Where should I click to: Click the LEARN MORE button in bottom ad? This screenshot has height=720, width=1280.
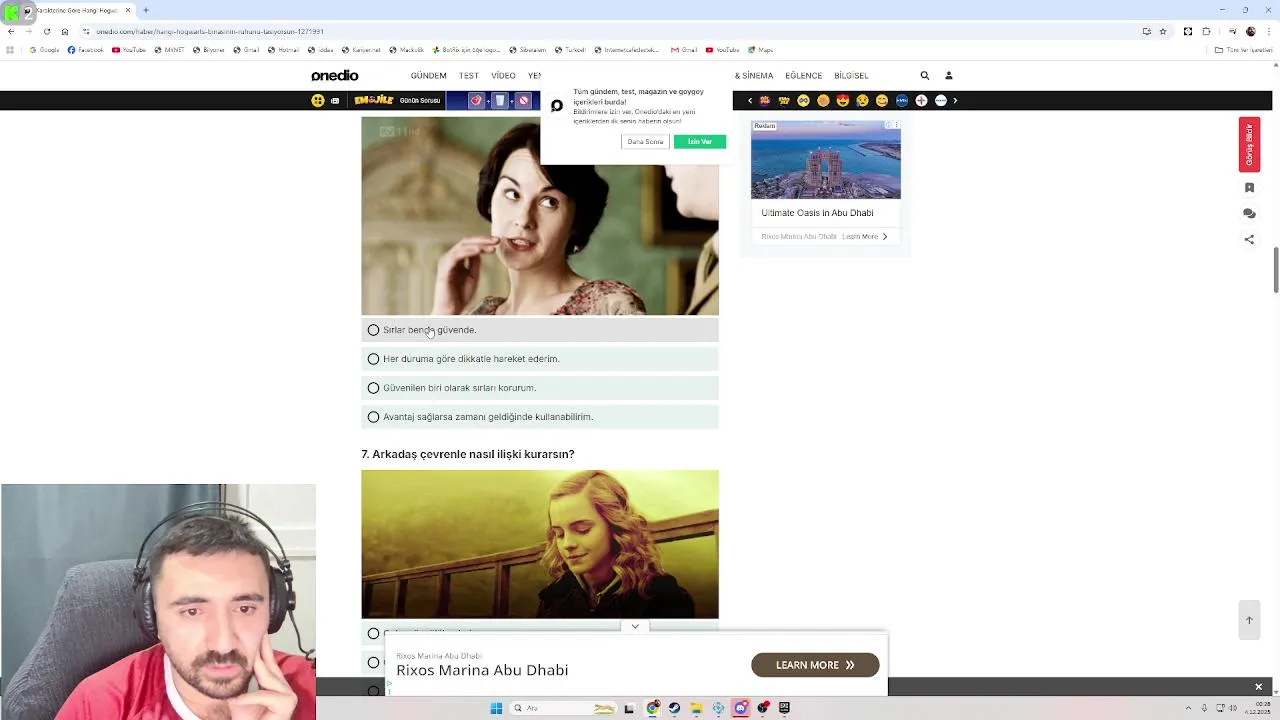point(815,665)
